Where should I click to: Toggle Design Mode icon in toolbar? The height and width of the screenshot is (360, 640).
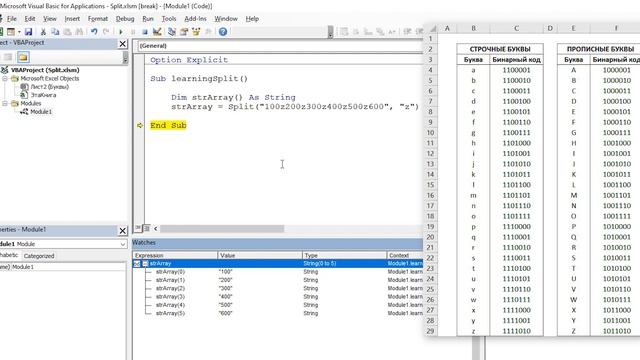157,32
